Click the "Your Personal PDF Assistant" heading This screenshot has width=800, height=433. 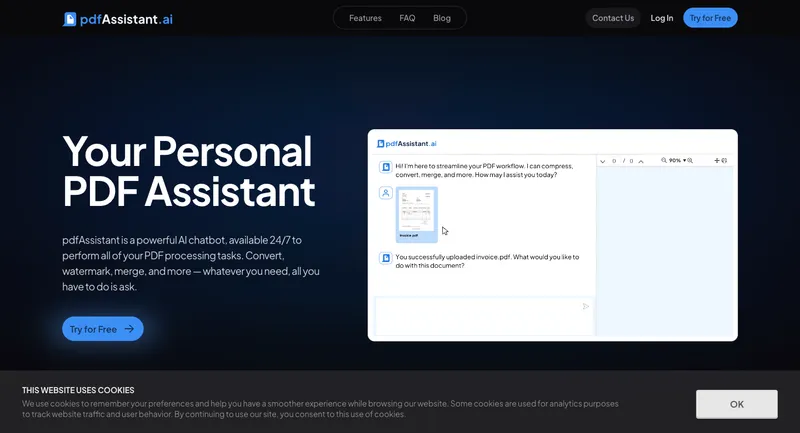click(x=189, y=171)
